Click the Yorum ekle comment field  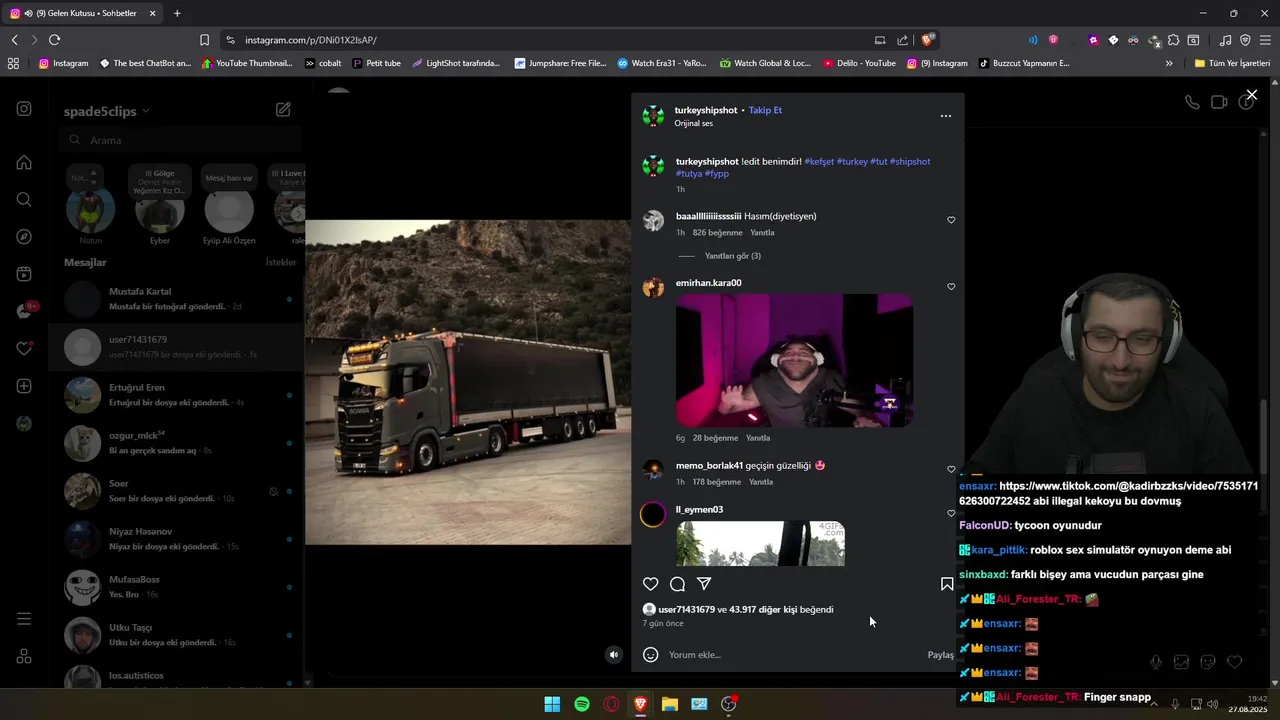[790, 655]
